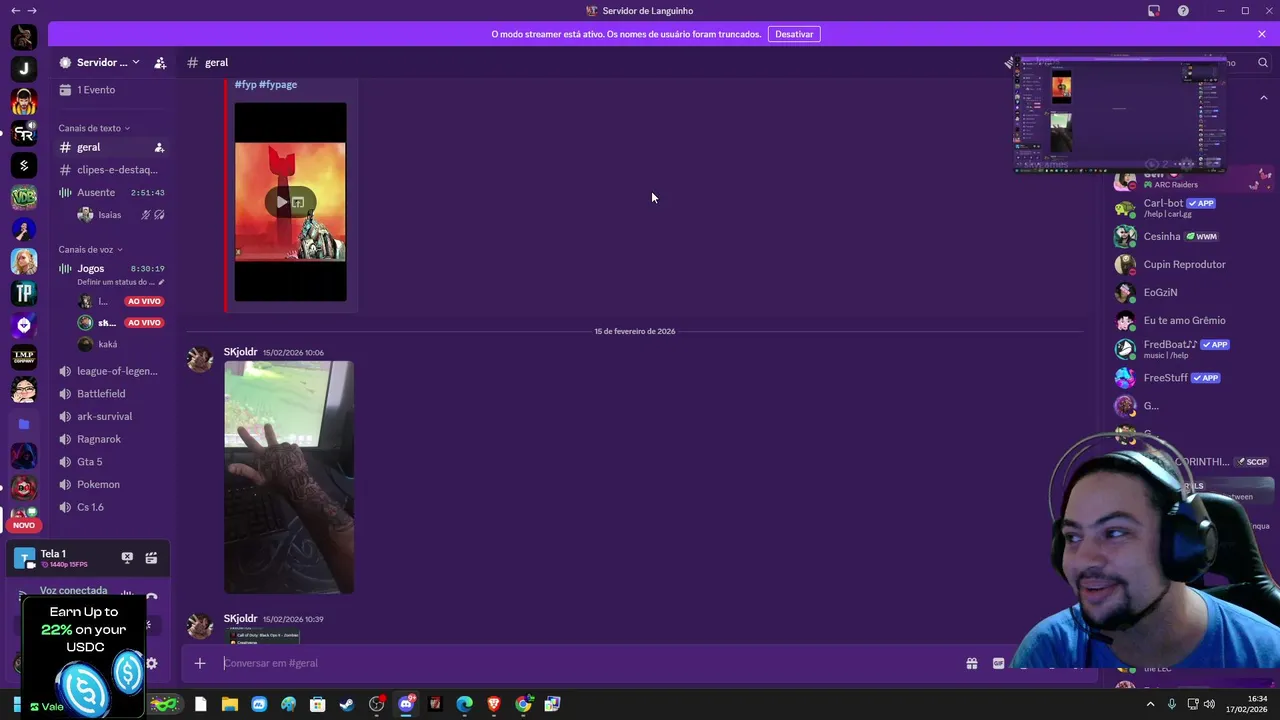Image resolution: width=1280 pixels, height=720 pixels.
Task: Go forward with title bar right arrow
Action: coord(34,11)
